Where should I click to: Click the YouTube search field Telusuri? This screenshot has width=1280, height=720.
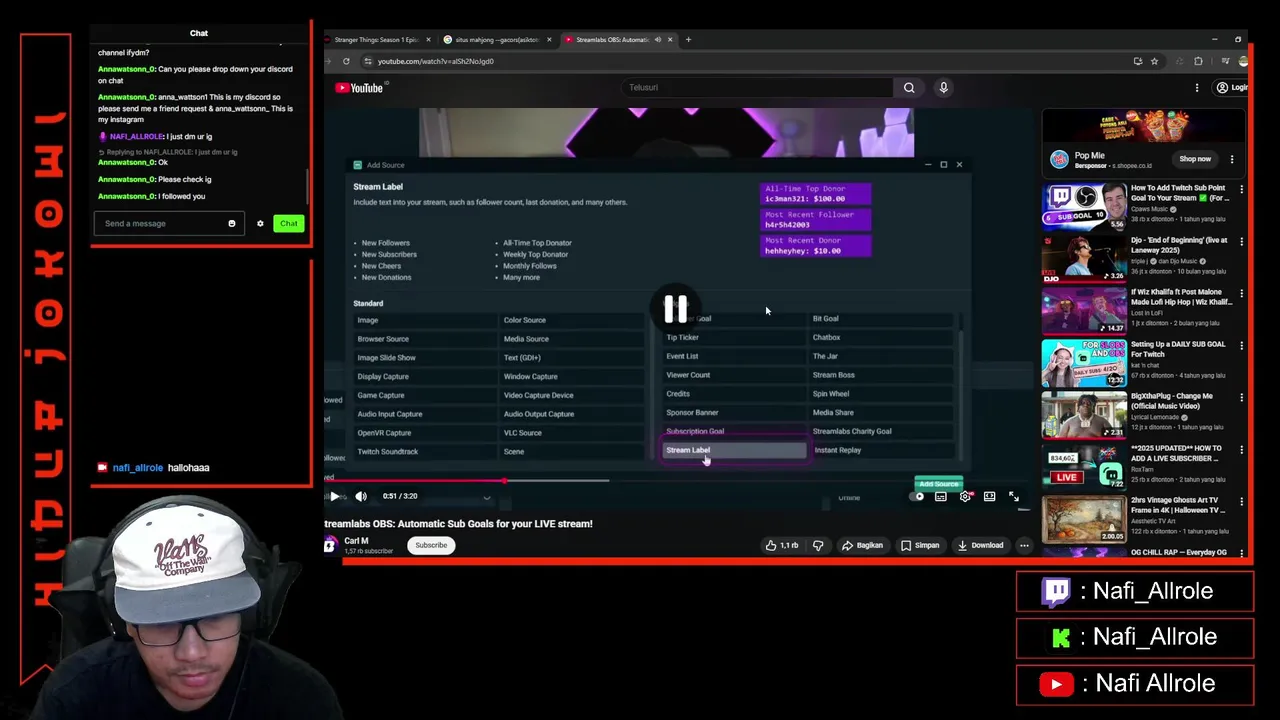[755, 88]
